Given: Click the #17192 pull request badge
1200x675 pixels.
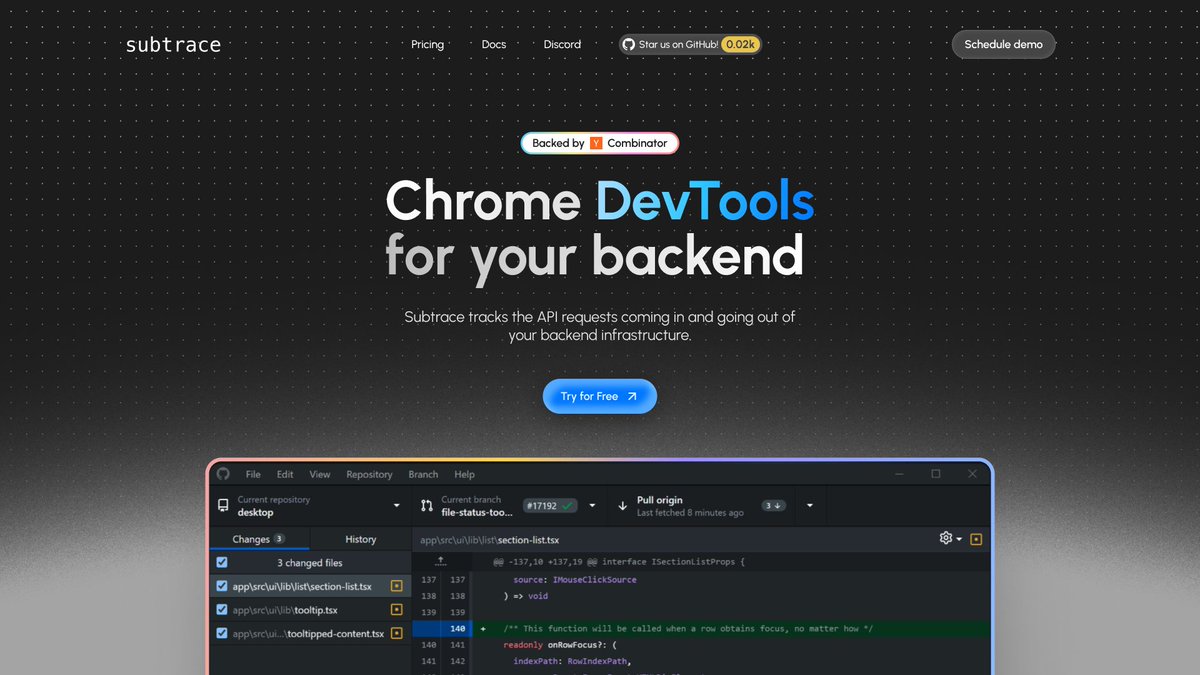Looking at the screenshot, I should click(550, 506).
